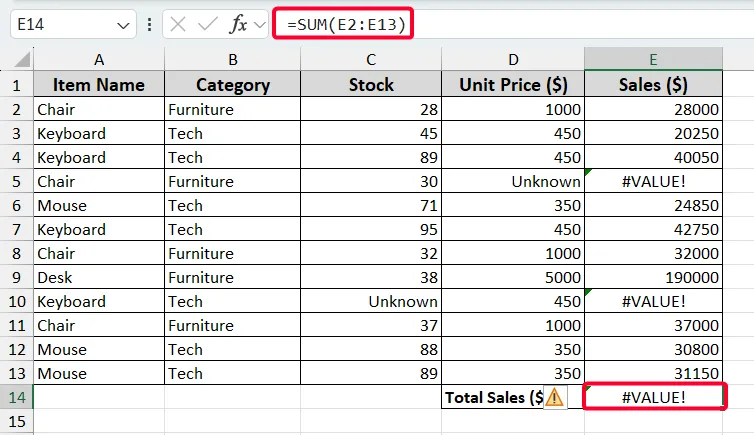Select the sales value 28000
This screenshot has width=754, height=435.
(653, 109)
